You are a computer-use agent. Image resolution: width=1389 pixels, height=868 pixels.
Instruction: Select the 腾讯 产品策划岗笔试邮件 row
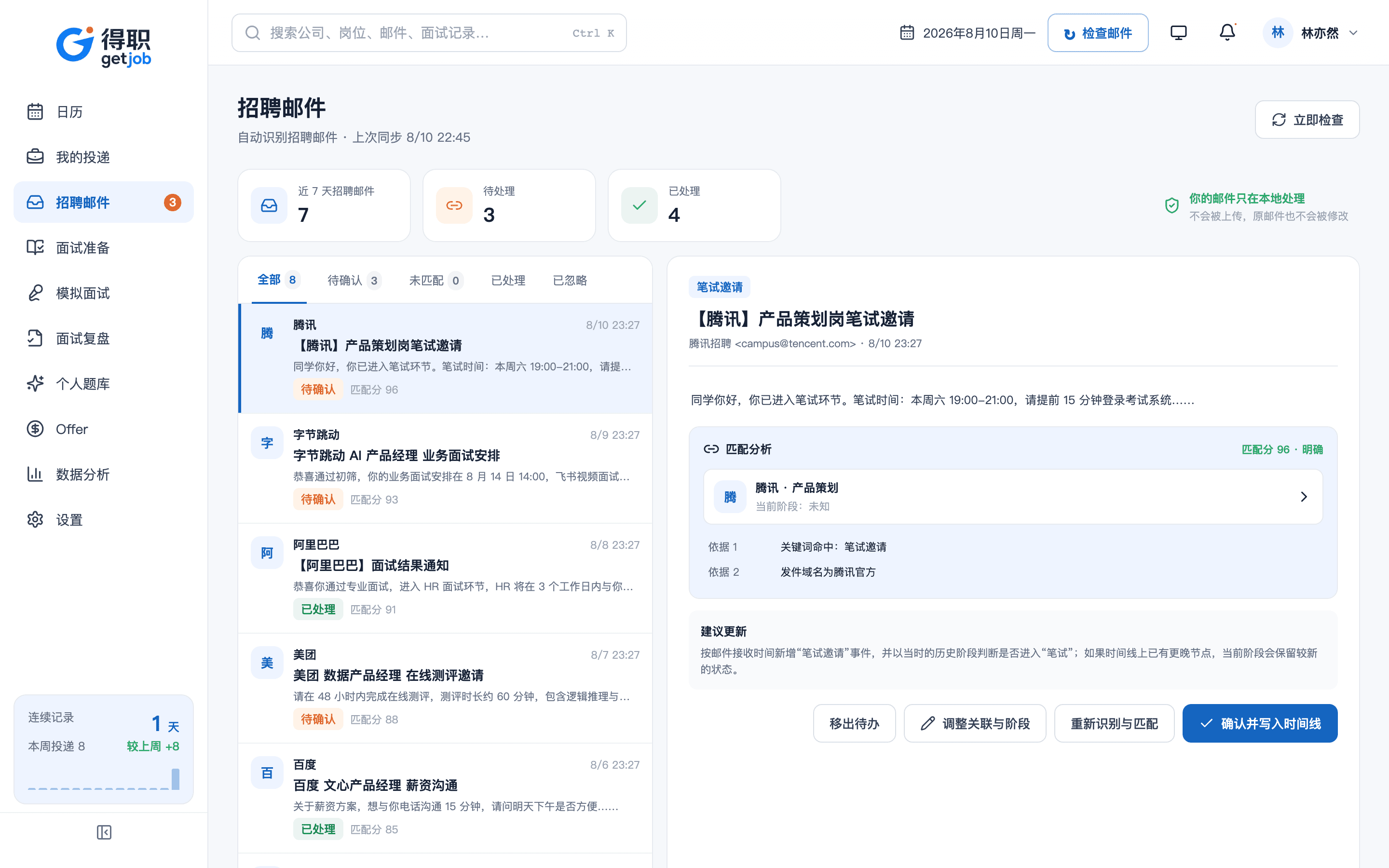[x=446, y=358]
